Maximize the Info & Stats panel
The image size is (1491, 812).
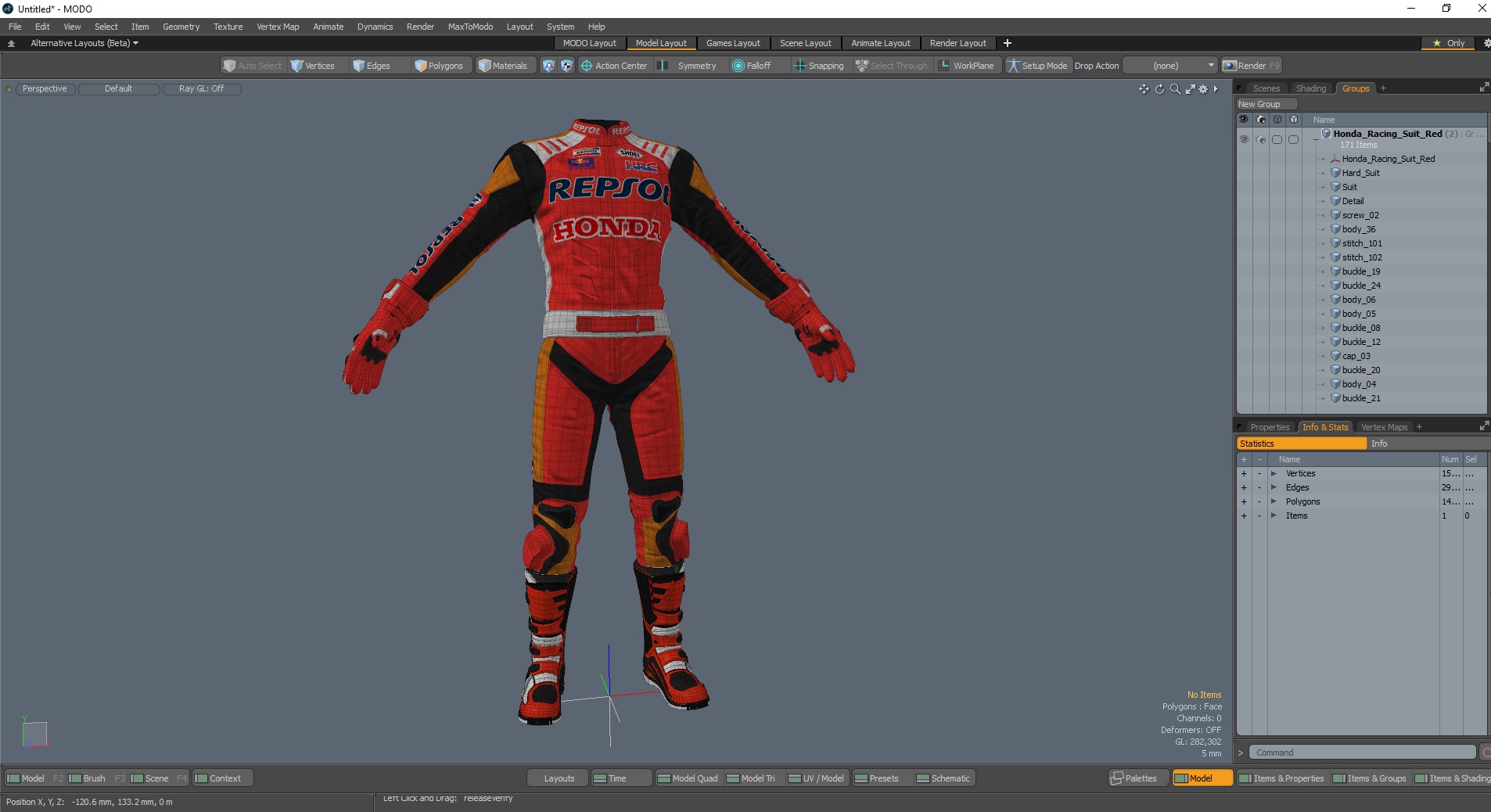[x=1483, y=426]
